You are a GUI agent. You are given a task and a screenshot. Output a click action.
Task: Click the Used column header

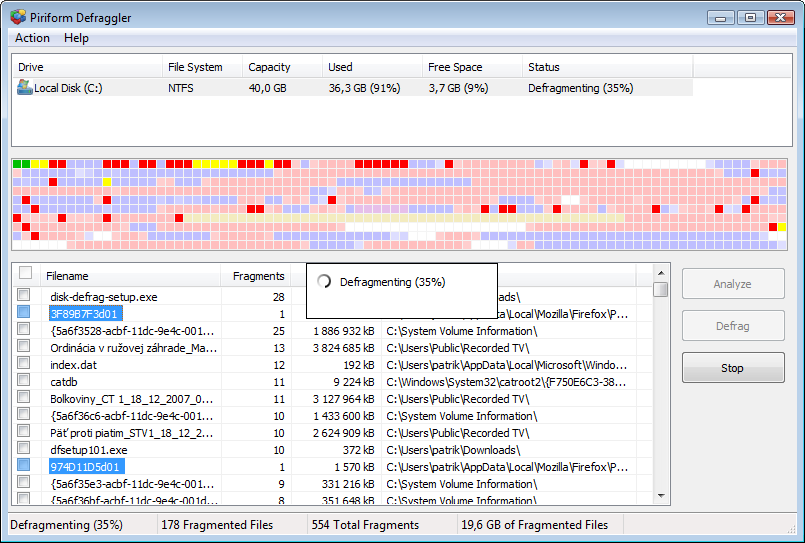point(372,67)
